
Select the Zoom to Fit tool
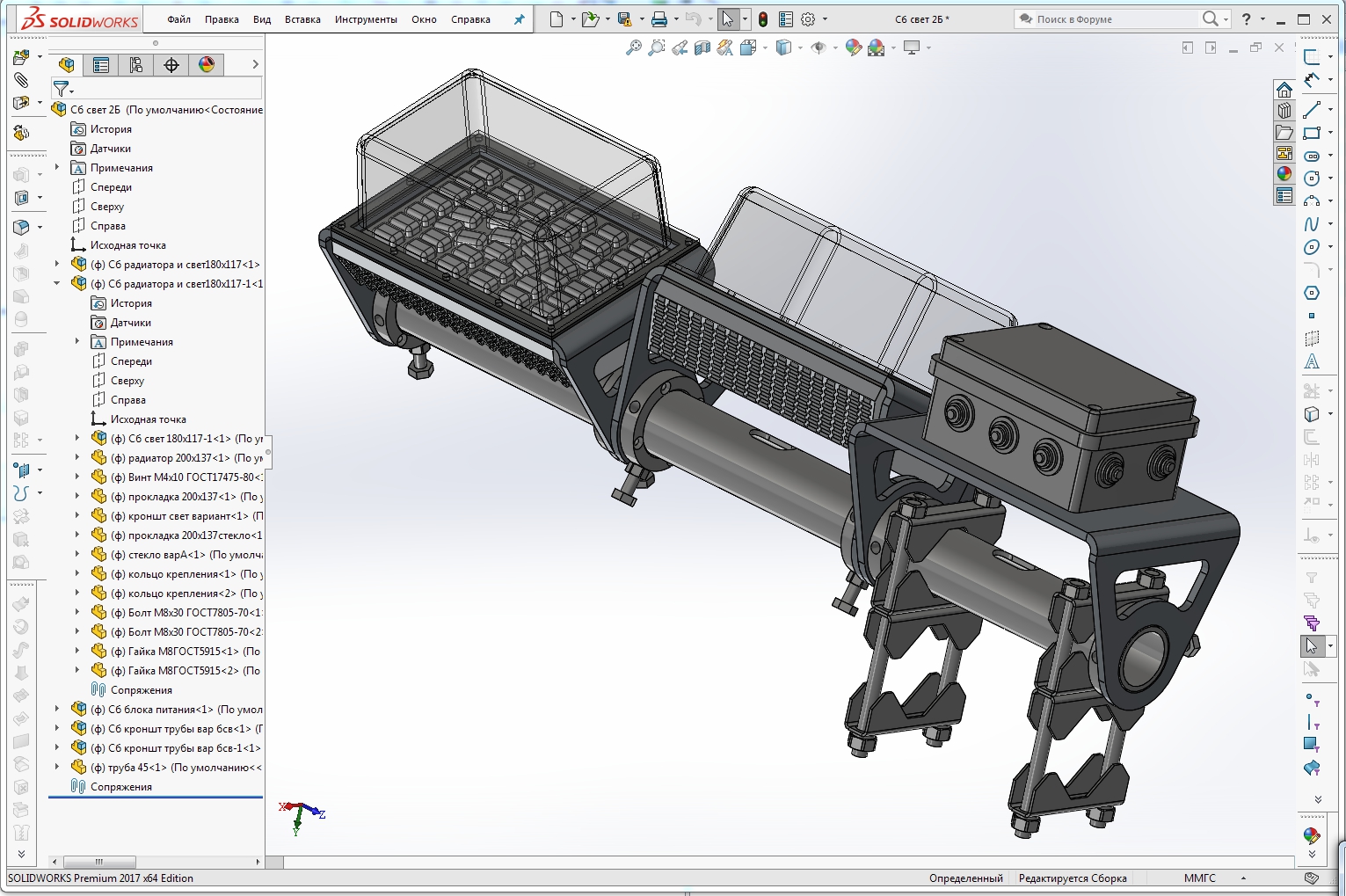click(636, 48)
